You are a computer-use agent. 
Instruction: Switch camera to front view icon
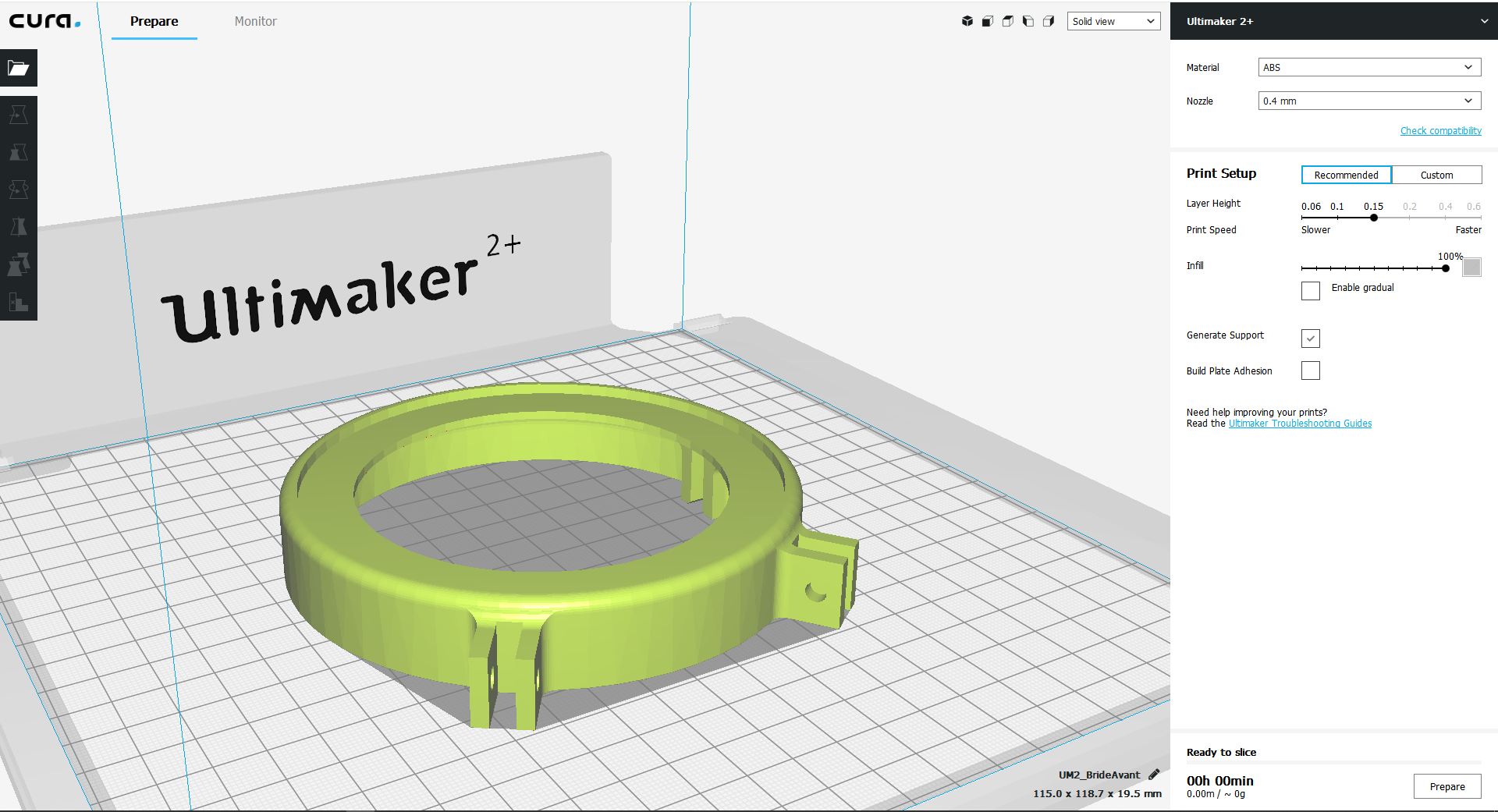(x=988, y=21)
